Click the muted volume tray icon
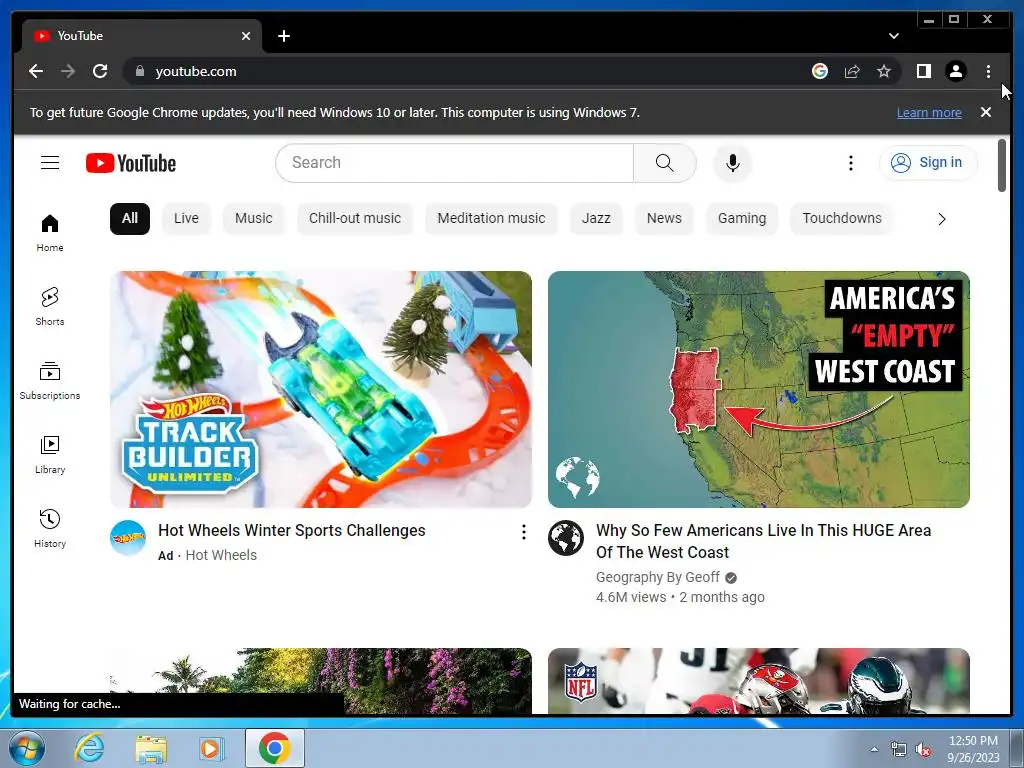 923,749
